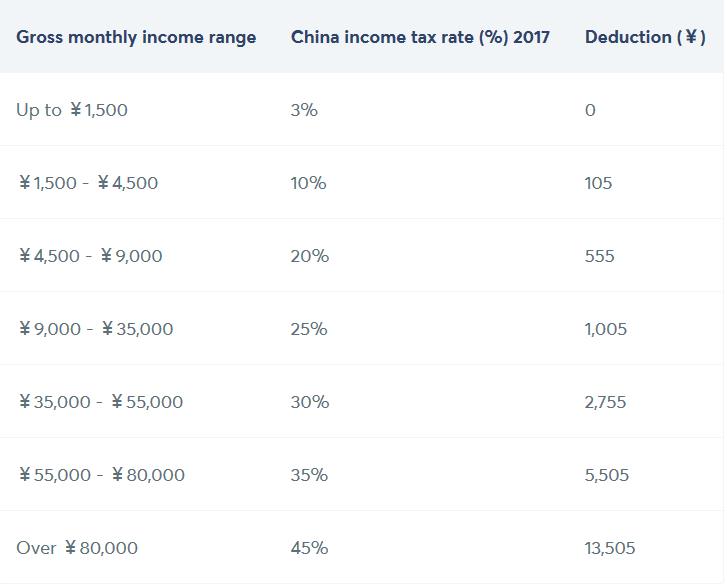Click the 3% tax rate cell
This screenshot has width=727, height=586.
coord(304,110)
